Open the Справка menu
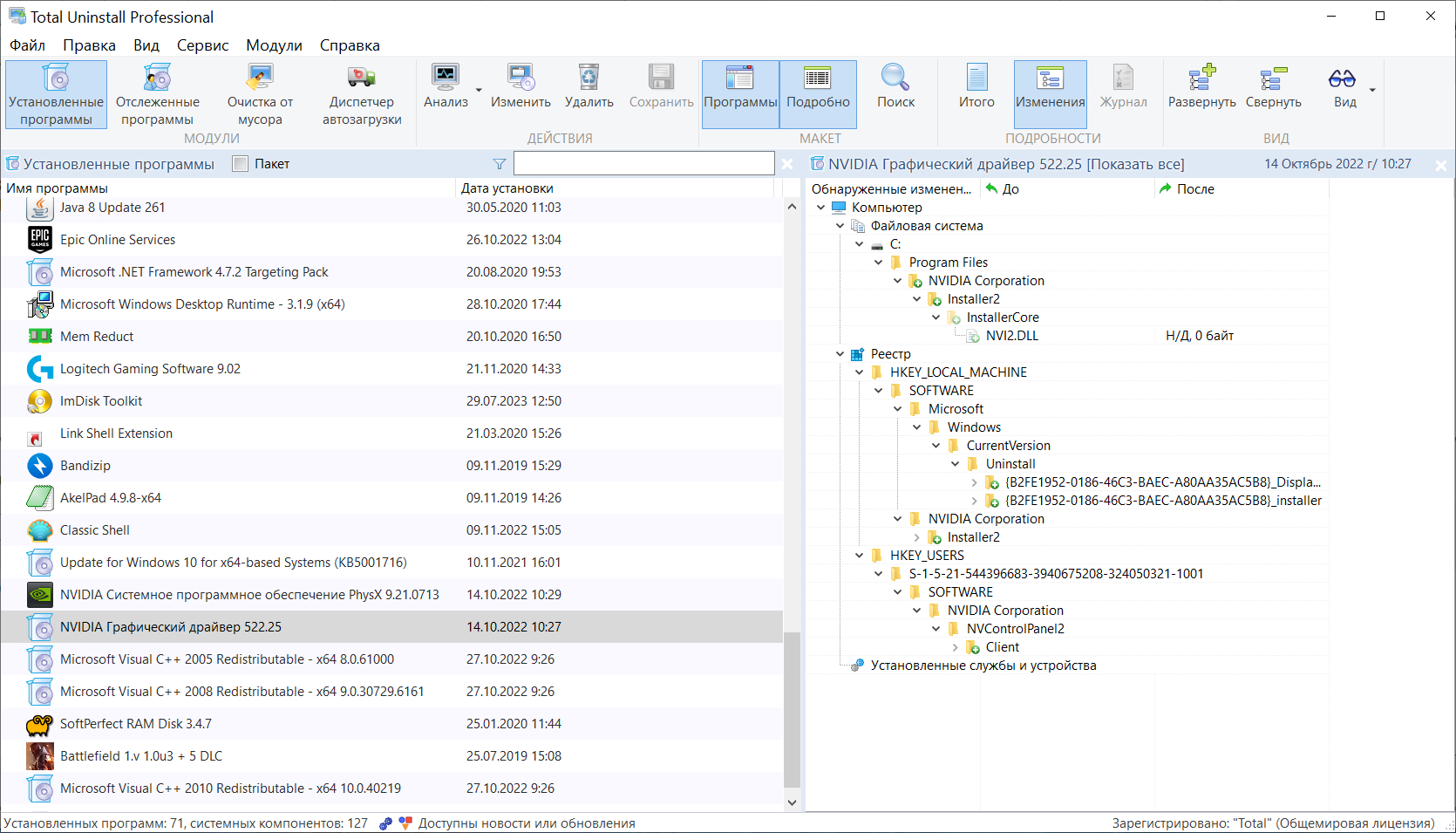This screenshot has width=1456, height=833. [350, 45]
